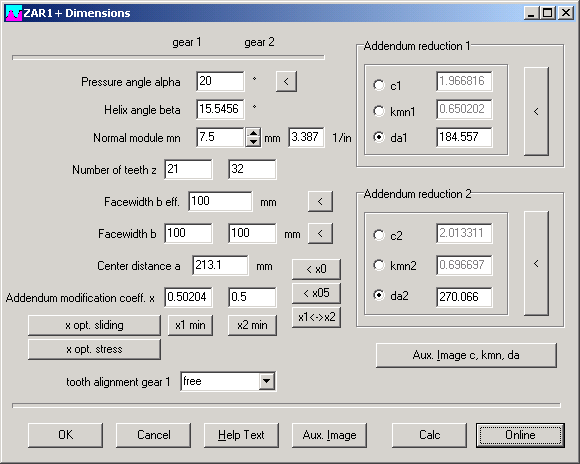580x464 pixels.
Task: Open the Help Text
Action: click(241, 435)
